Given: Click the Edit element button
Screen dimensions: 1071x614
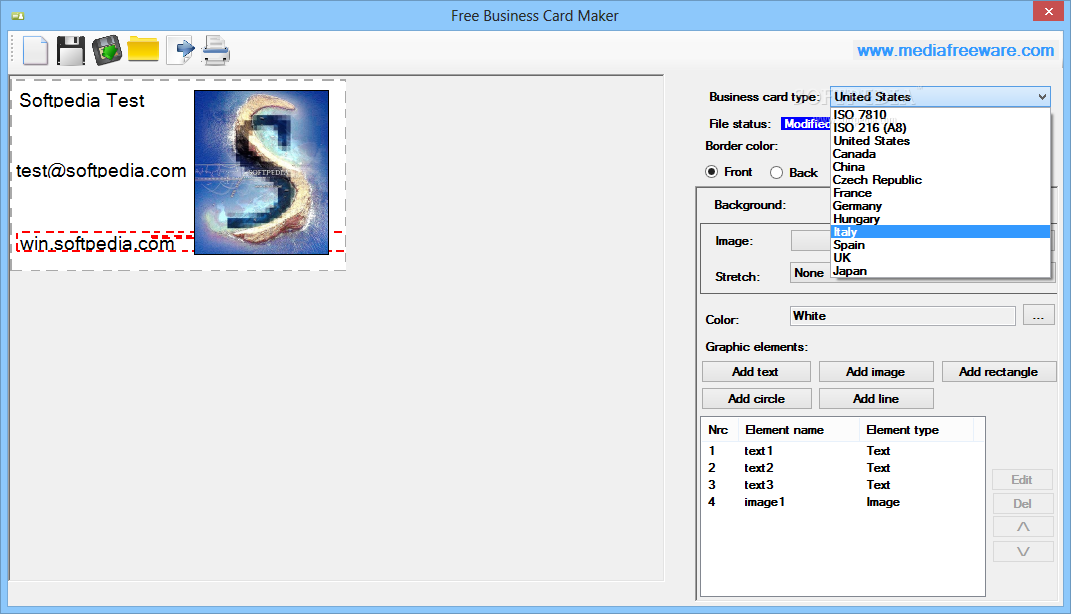Looking at the screenshot, I should [1023, 479].
